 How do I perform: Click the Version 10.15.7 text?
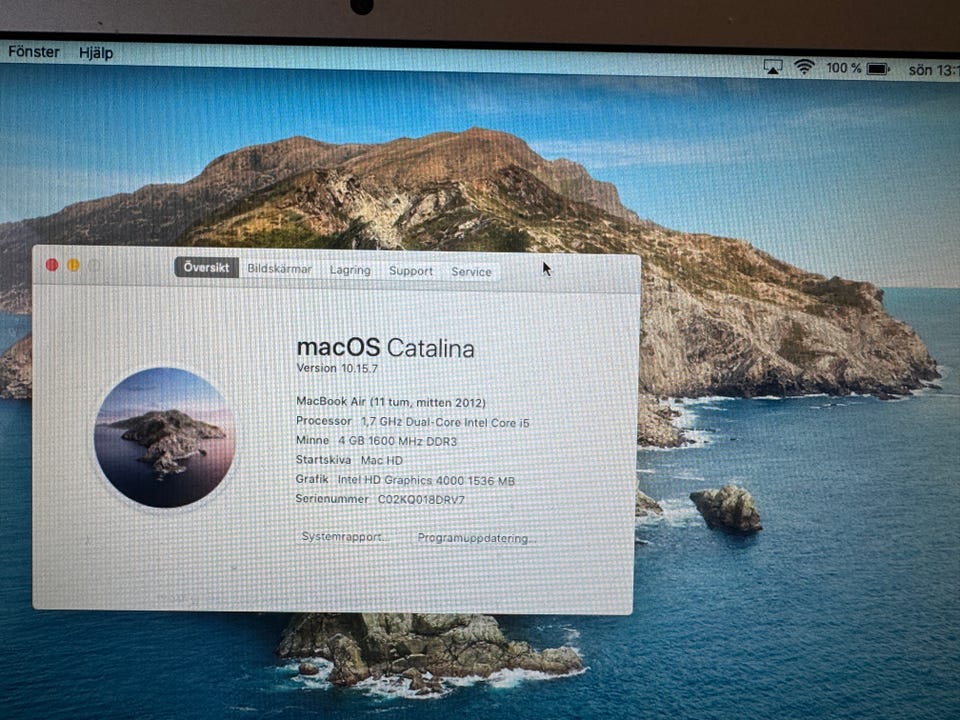click(x=338, y=368)
